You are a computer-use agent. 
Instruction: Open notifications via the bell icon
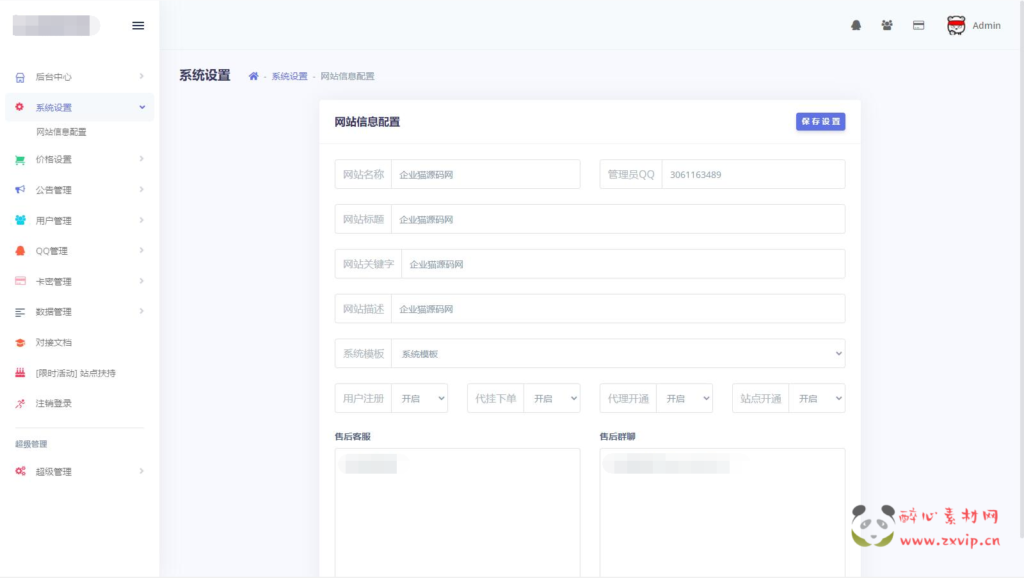pos(856,26)
